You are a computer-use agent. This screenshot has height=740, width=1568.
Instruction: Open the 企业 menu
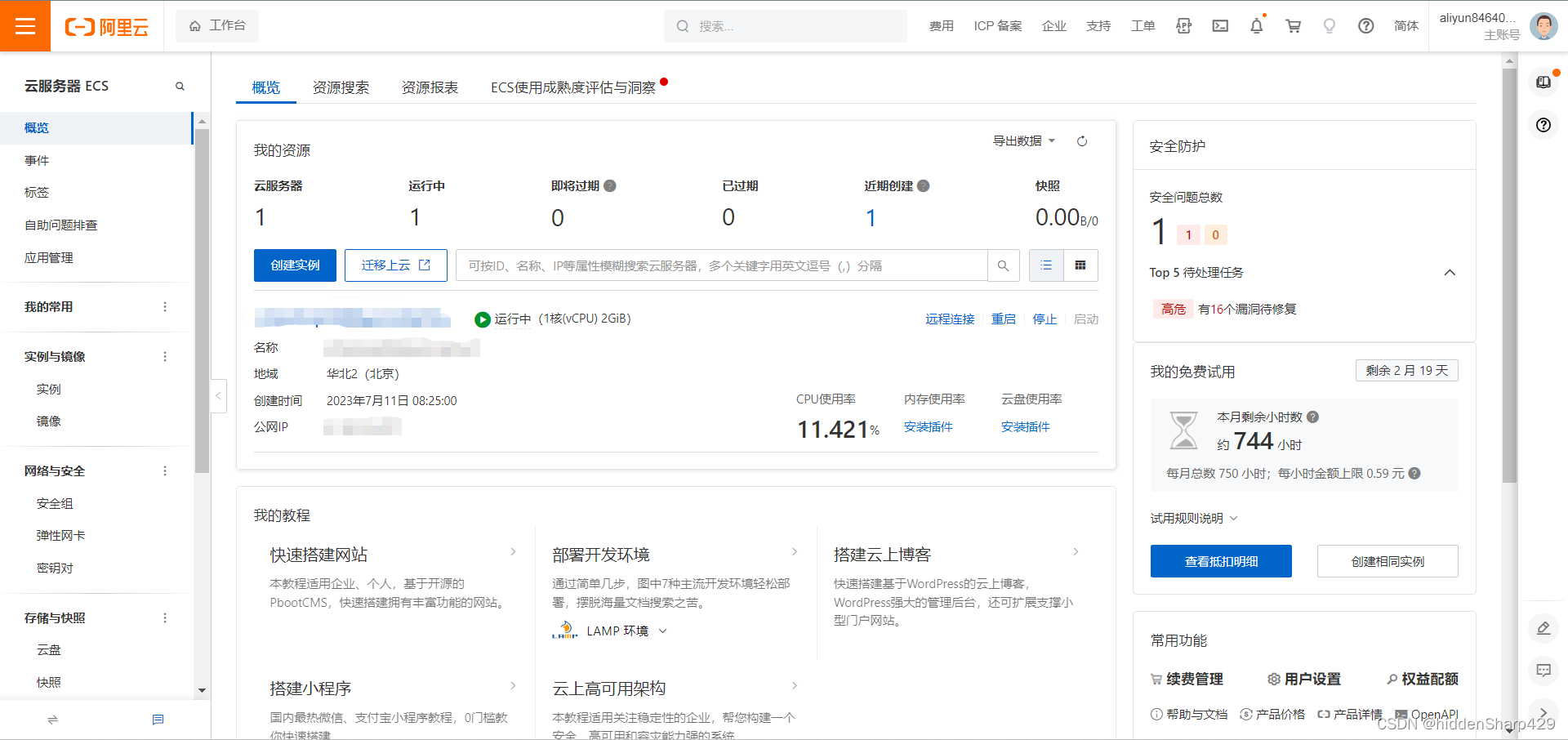tap(1053, 26)
